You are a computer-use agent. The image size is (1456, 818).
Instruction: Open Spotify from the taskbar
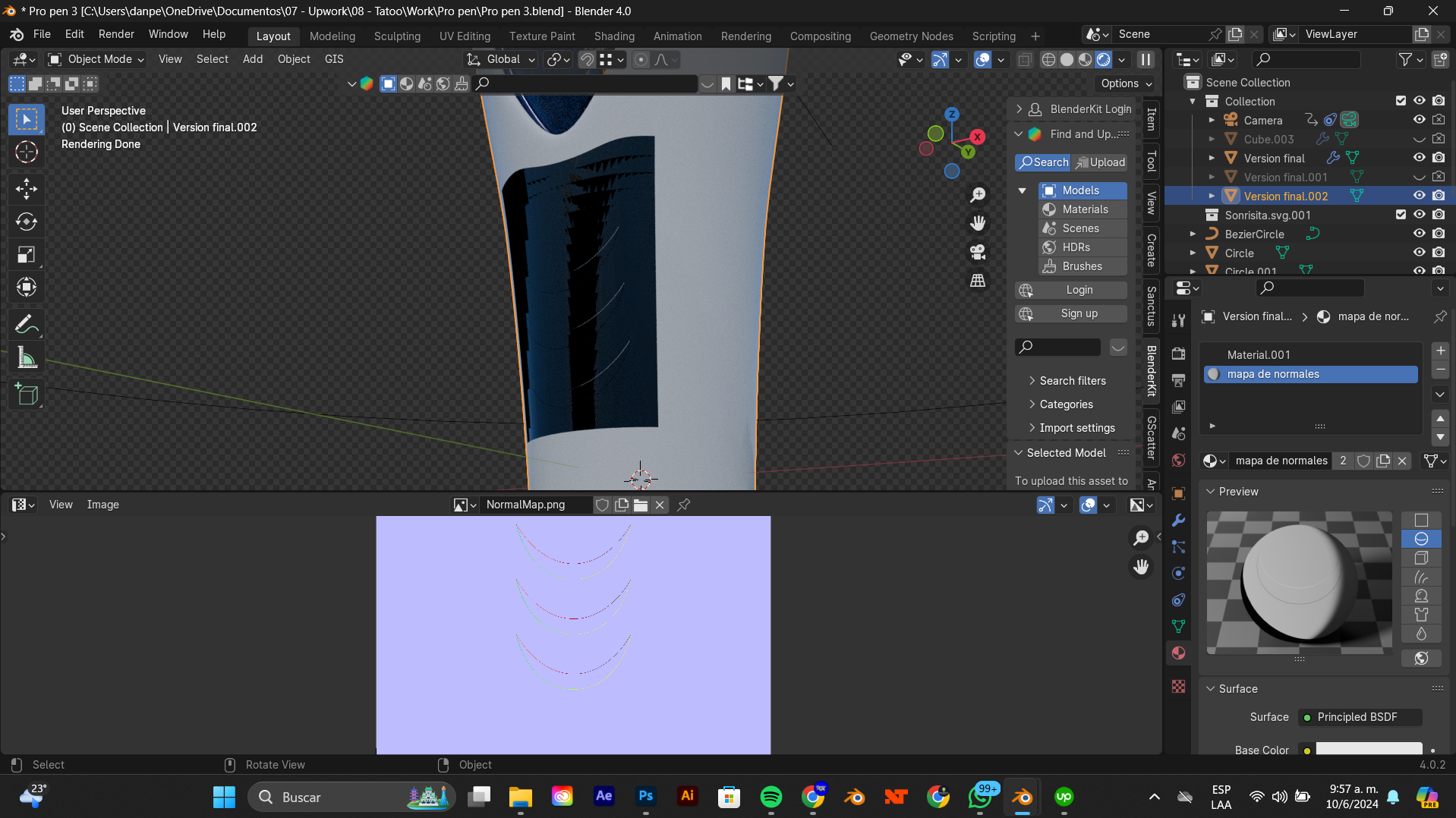click(x=771, y=797)
